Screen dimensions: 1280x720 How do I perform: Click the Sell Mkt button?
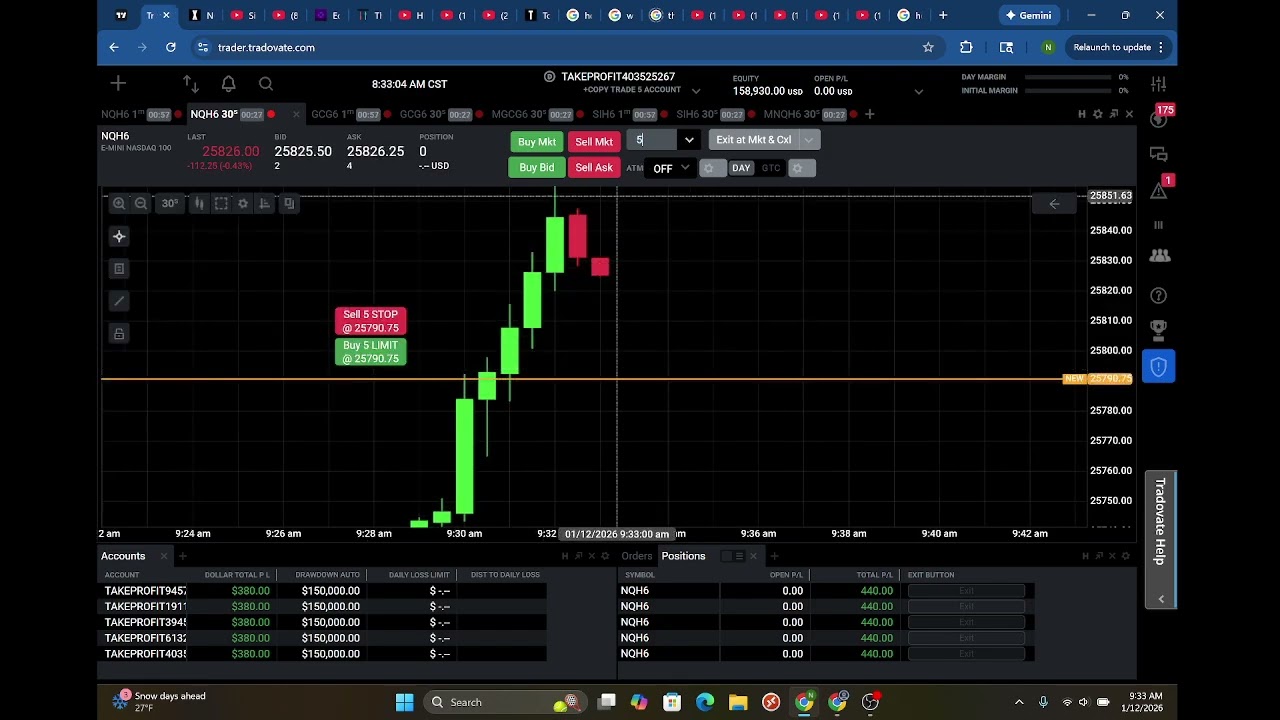[x=594, y=142]
